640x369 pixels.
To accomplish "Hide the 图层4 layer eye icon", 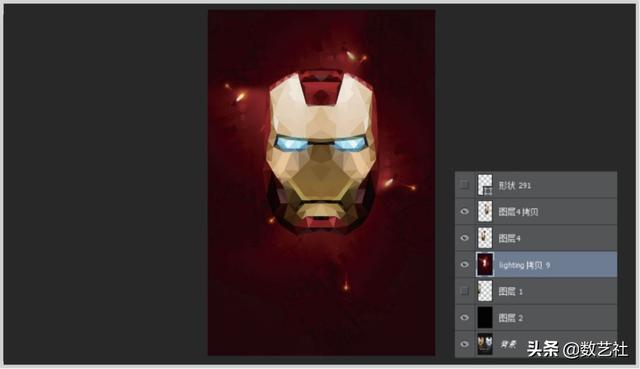I will [x=464, y=238].
